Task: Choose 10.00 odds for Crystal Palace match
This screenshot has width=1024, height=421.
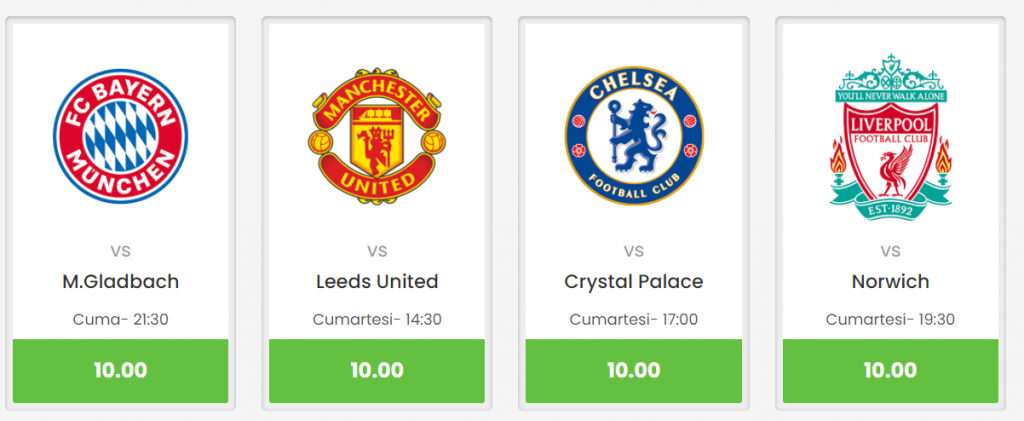Action: [633, 371]
